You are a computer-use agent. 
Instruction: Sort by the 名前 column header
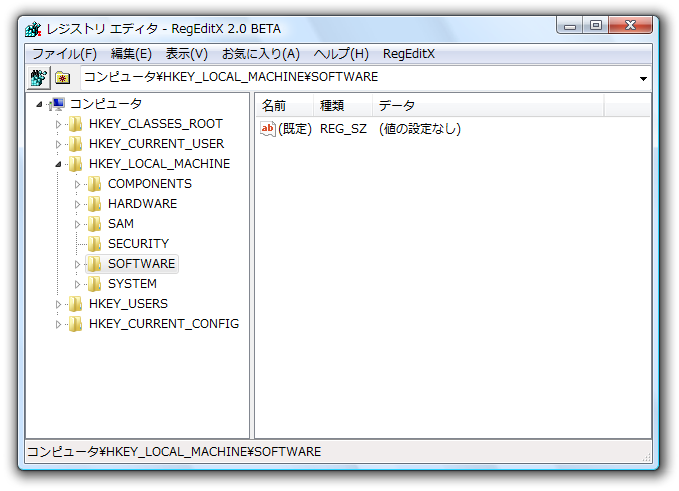pyautogui.click(x=284, y=105)
